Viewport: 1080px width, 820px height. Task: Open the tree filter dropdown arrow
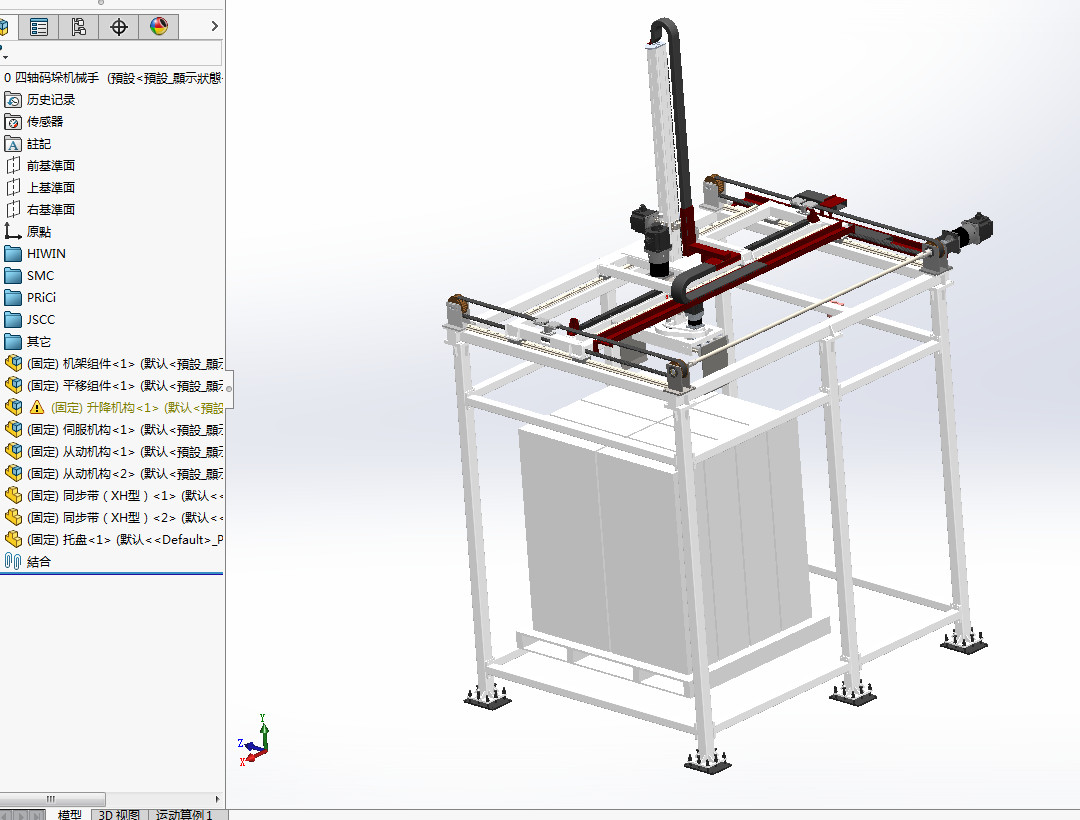[4, 57]
